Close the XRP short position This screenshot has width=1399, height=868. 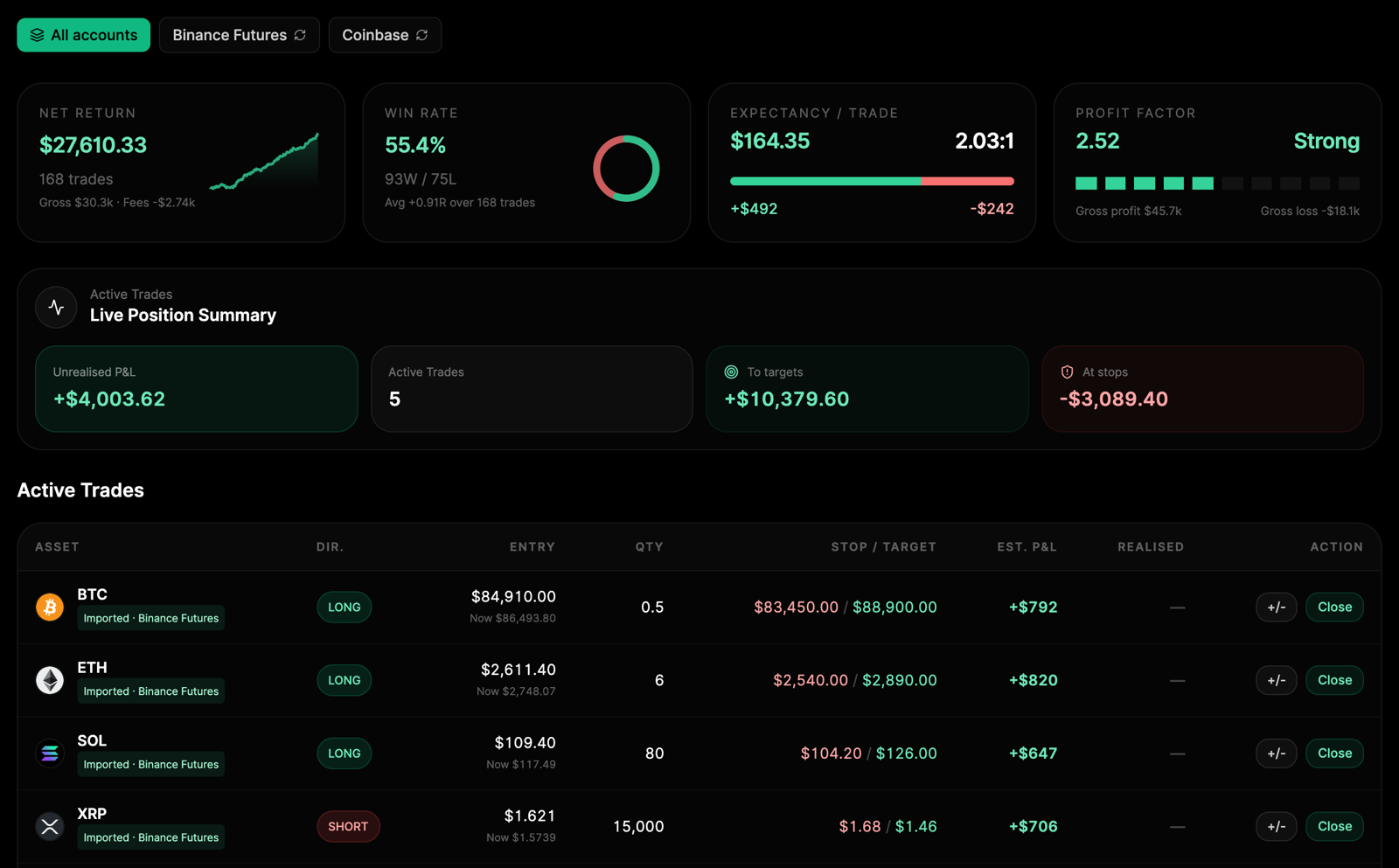1334,826
